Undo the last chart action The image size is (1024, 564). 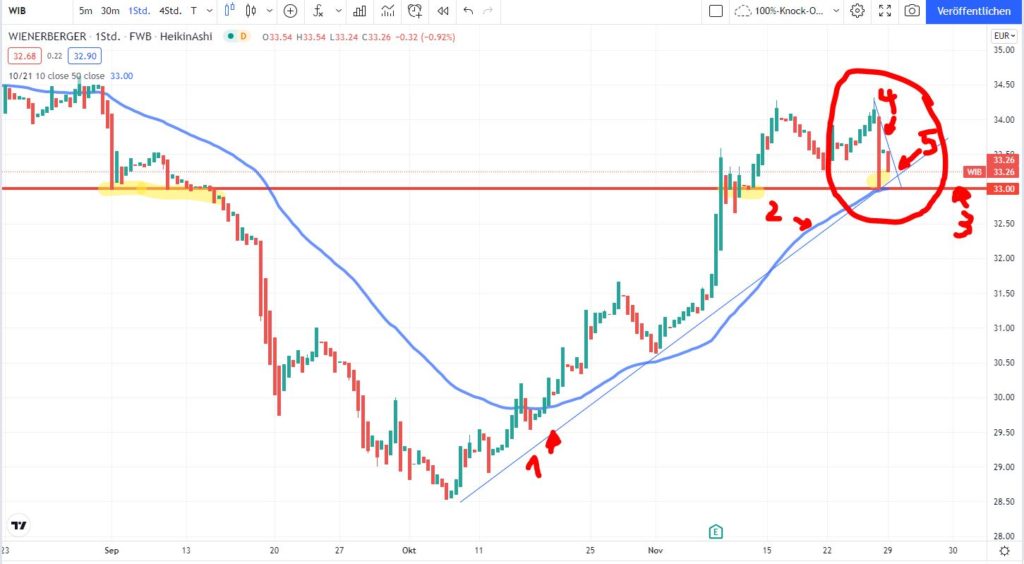[x=468, y=11]
